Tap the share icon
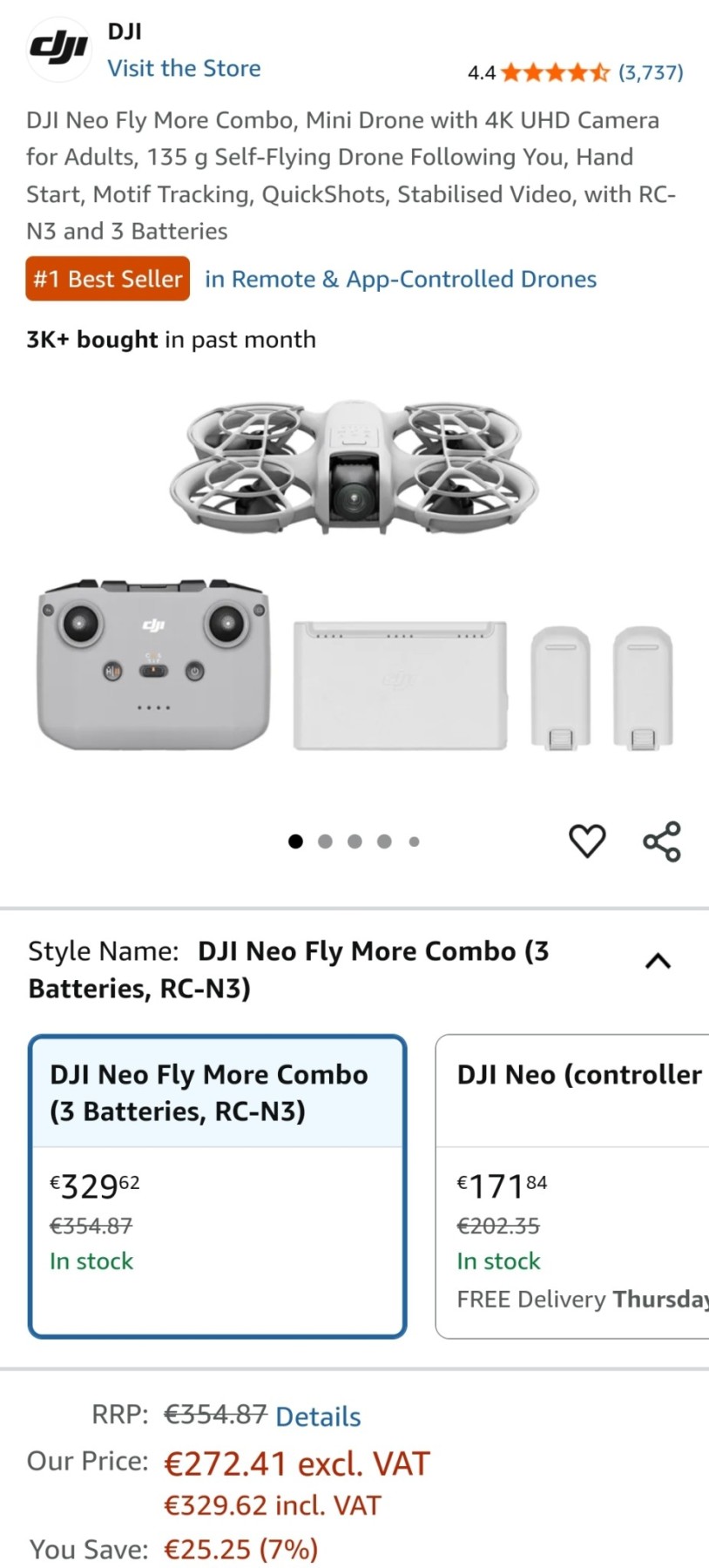Image resolution: width=709 pixels, height=1568 pixels. [662, 841]
